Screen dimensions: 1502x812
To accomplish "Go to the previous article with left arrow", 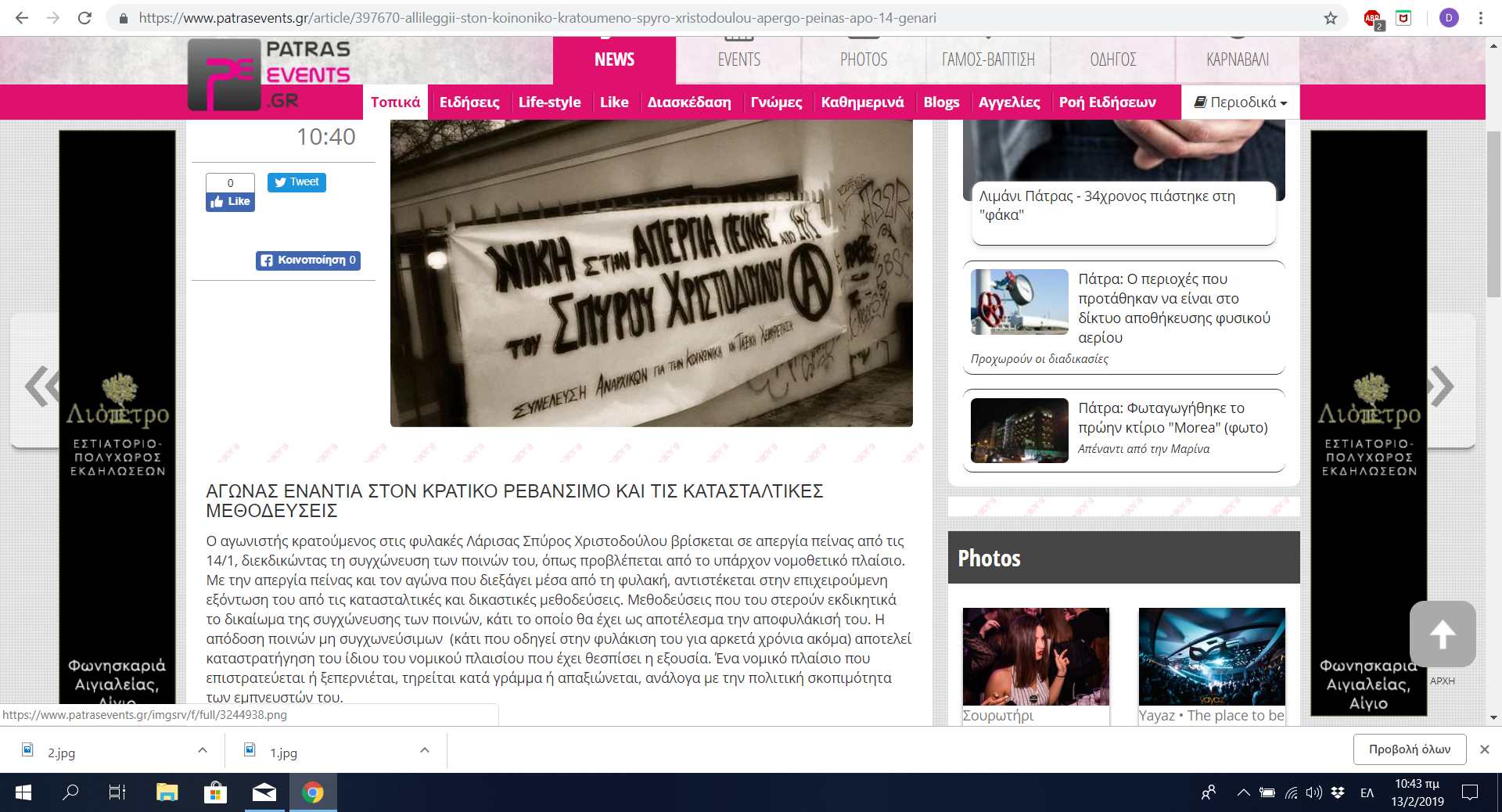I will pyautogui.click(x=41, y=386).
